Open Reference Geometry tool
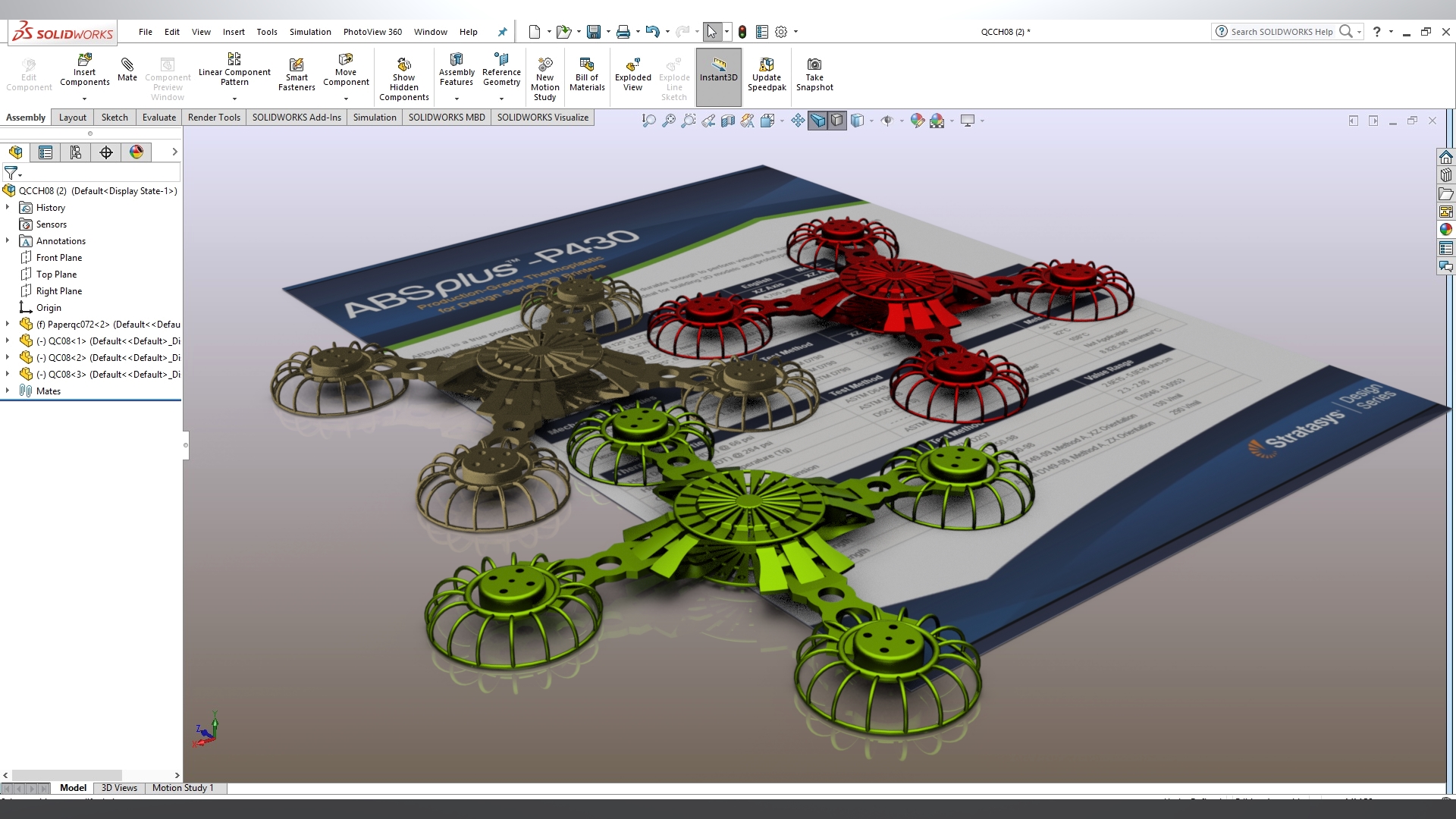 click(x=501, y=70)
